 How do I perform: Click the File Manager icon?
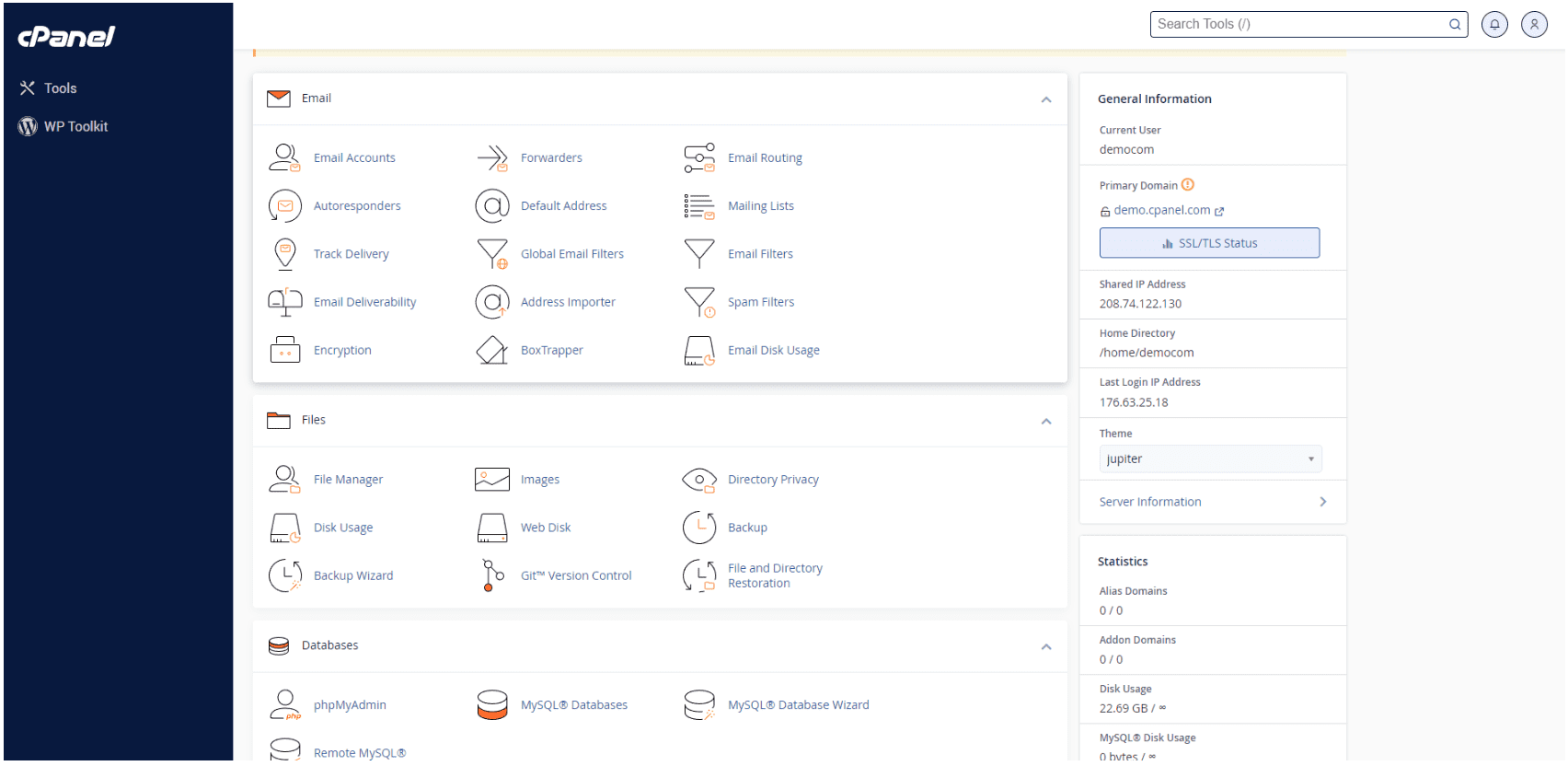click(284, 479)
